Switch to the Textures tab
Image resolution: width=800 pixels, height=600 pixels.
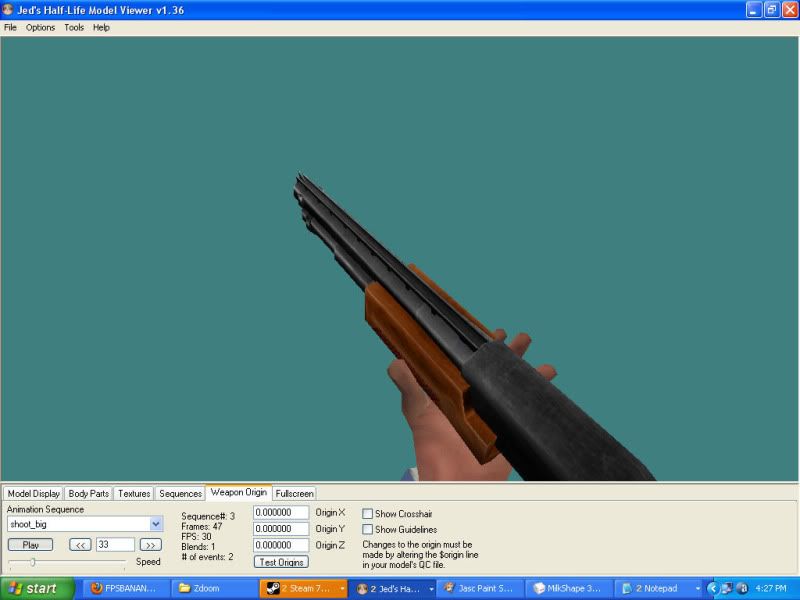click(x=134, y=493)
